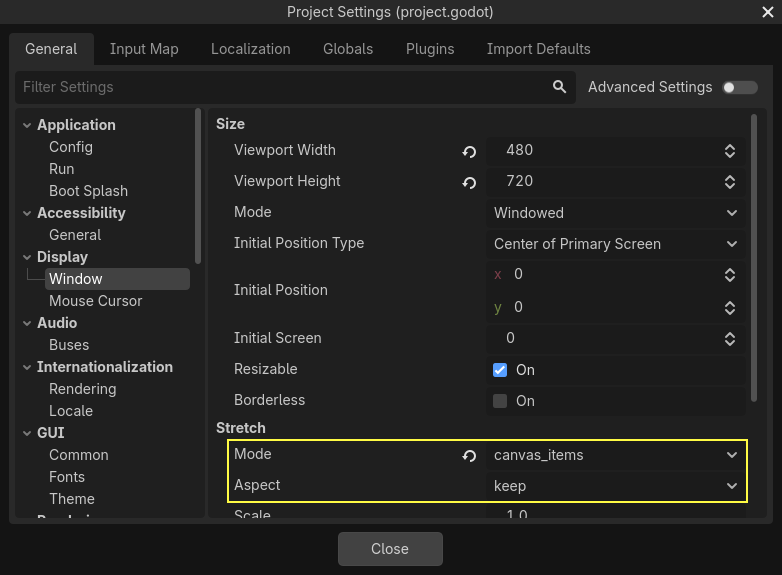Viewport: 782px width, 575px height.
Task: Click the Viewport Width spinner arrows
Action: 730,151
